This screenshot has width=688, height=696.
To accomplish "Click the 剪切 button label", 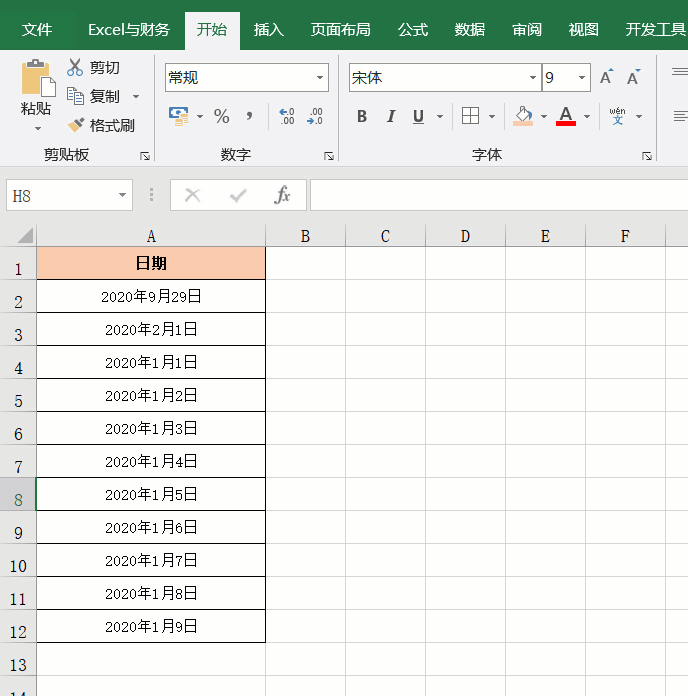I will [105, 67].
